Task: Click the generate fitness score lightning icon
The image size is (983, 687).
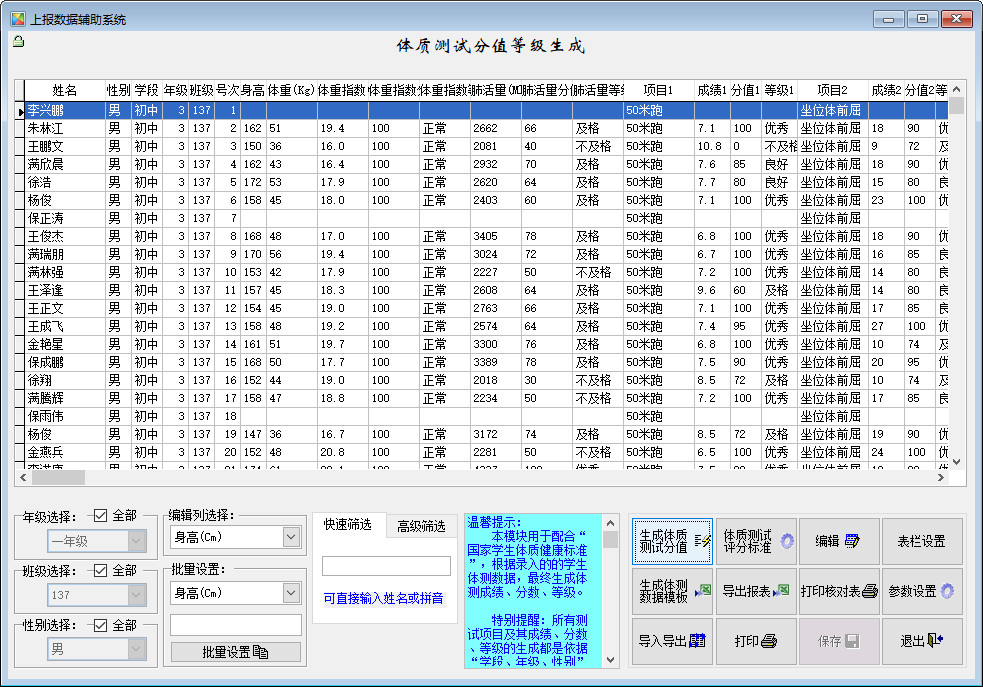Action: pos(702,541)
